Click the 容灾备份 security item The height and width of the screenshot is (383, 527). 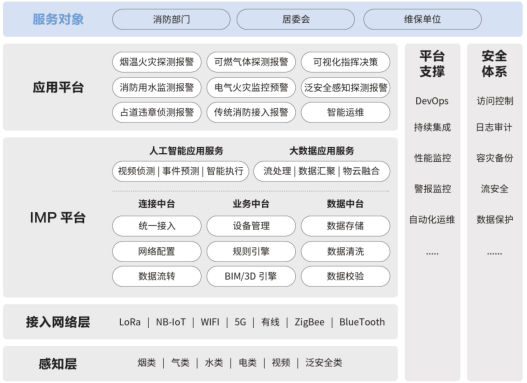coord(495,158)
